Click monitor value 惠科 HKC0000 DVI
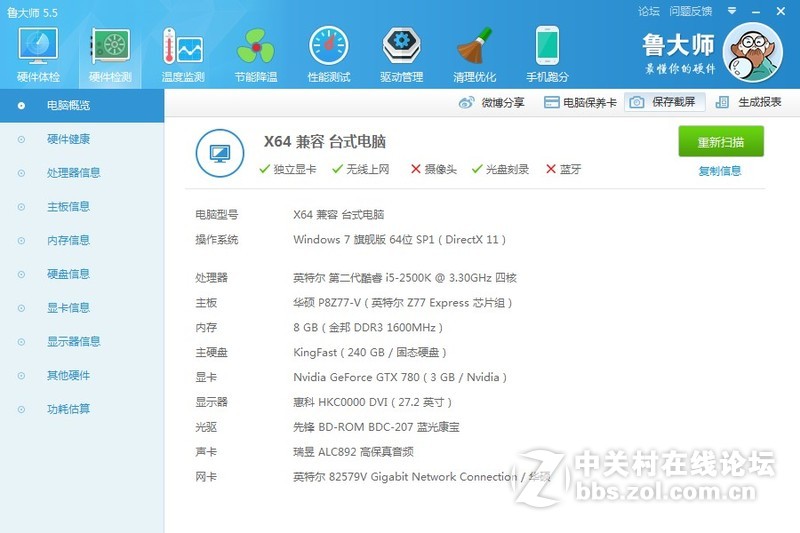Image resolution: width=800 pixels, height=533 pixels. pyautogui.click(x=372, y=402)
